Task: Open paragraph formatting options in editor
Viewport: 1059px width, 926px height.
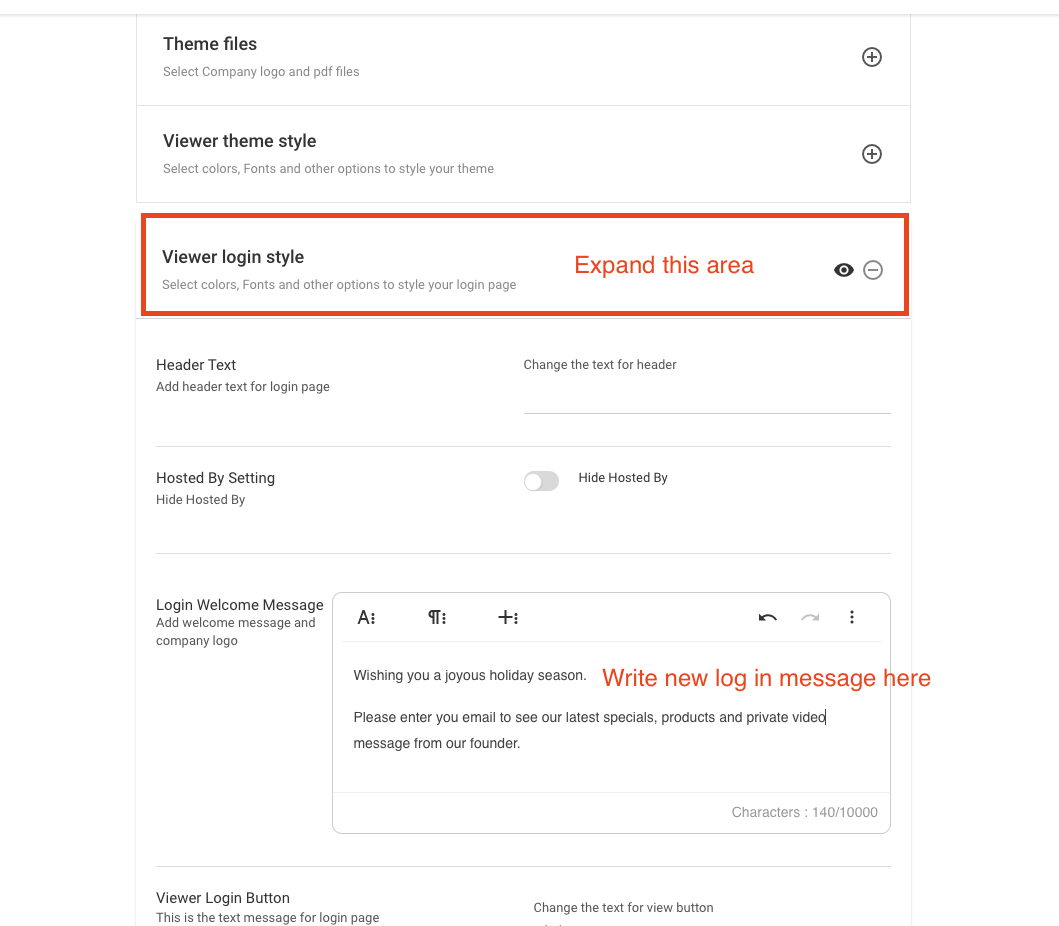Action: coord(437,617)
